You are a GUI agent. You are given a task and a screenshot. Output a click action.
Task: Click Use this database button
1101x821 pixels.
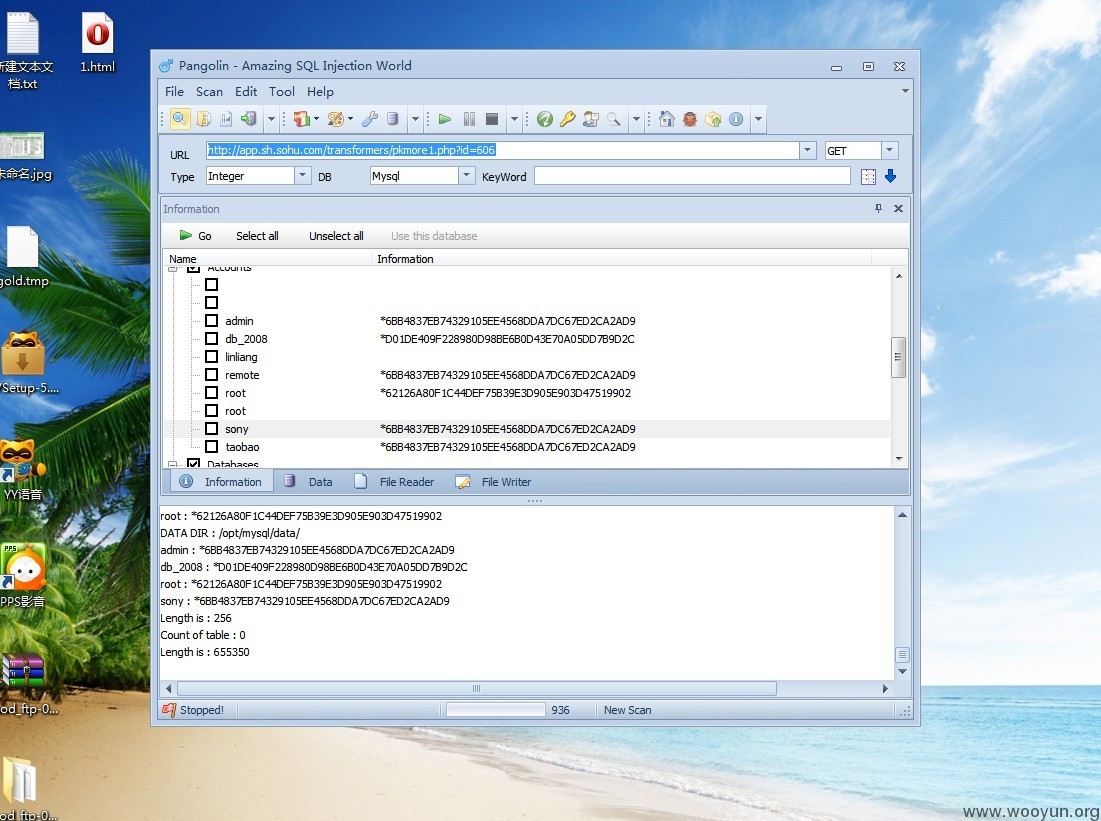click(x=434, y=236)
